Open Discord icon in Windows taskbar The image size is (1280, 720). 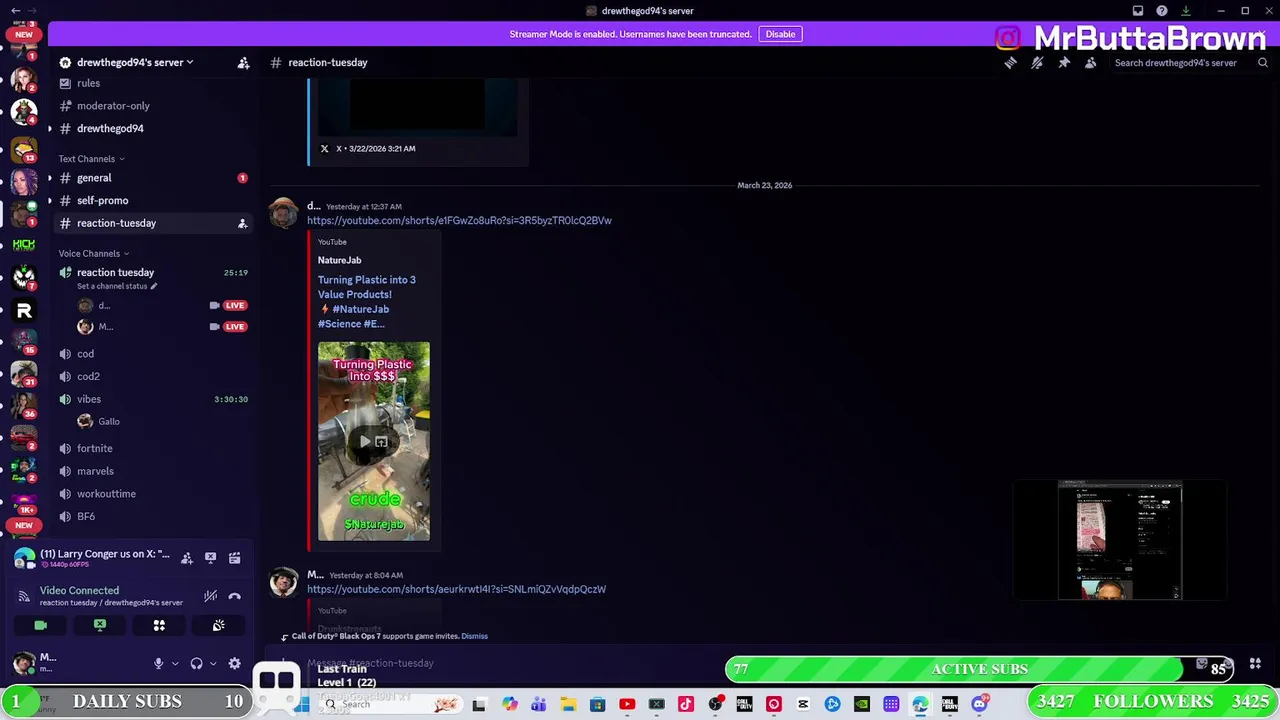tap(979, 705)
